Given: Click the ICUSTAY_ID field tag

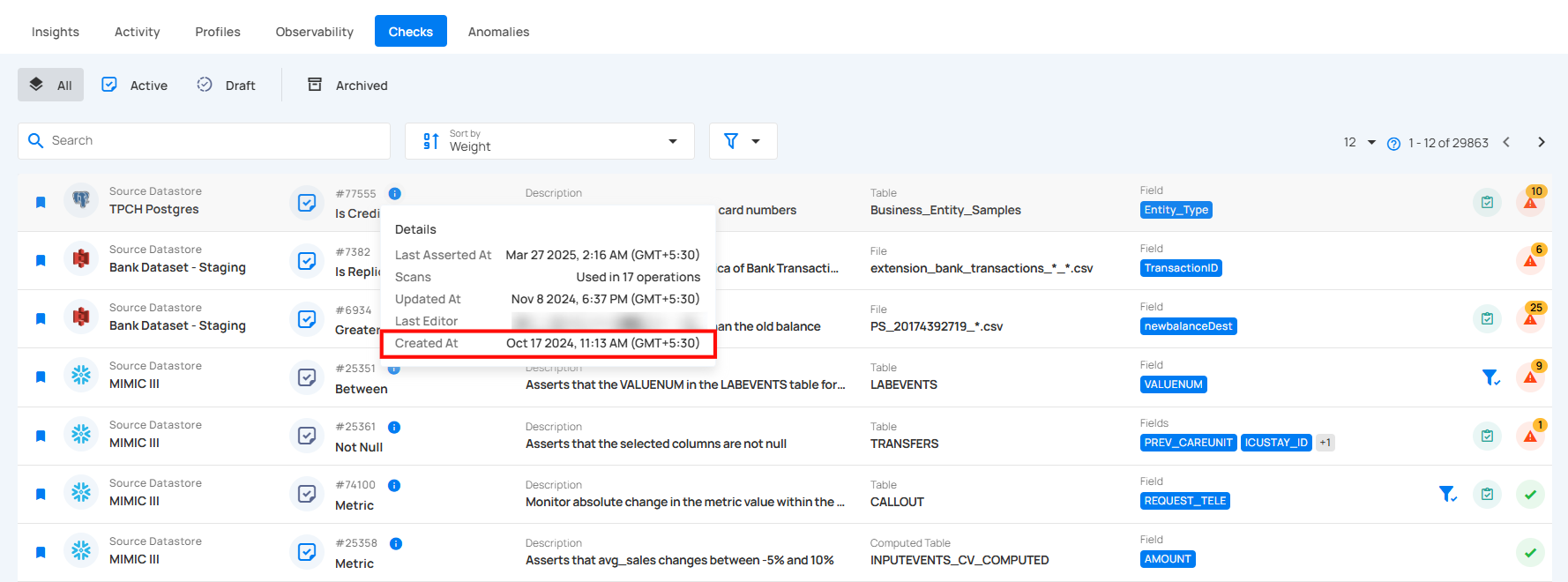Looking at the screenshot, I should pos(1276,443).
